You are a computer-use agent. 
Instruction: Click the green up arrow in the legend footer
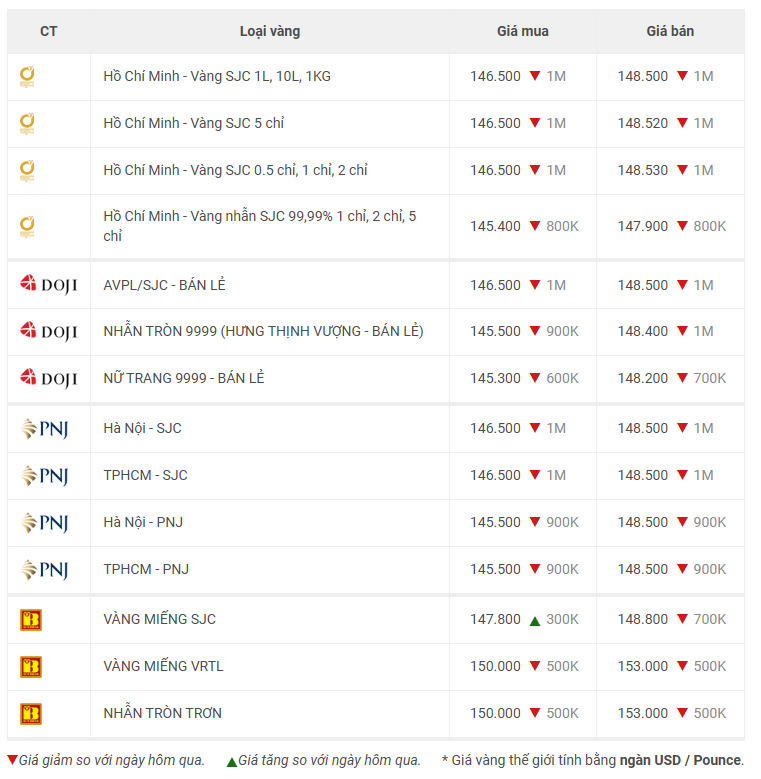(231, 762)
